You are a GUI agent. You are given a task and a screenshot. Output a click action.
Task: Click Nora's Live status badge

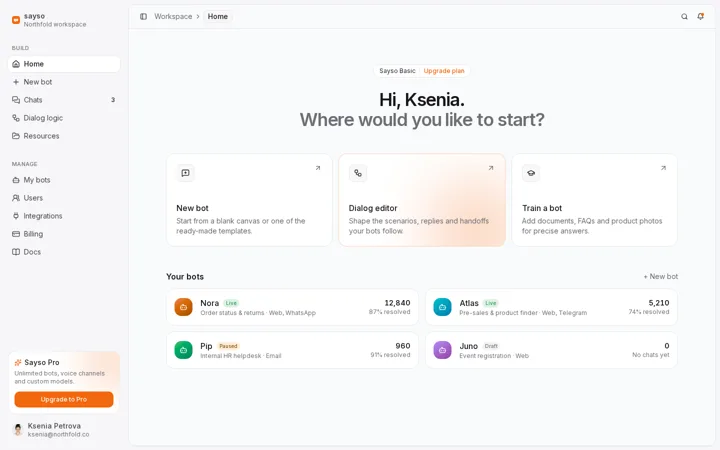[231, 303]
